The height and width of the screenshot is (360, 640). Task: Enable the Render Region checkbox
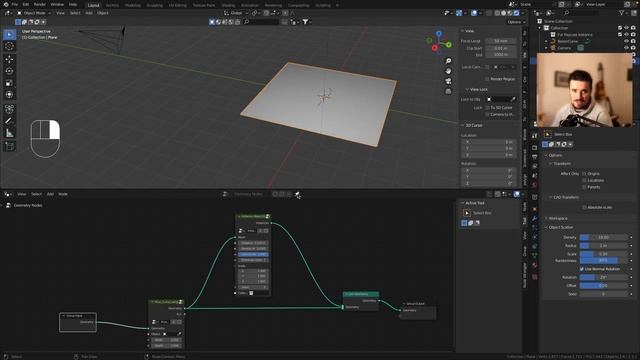tap(487, 79)
